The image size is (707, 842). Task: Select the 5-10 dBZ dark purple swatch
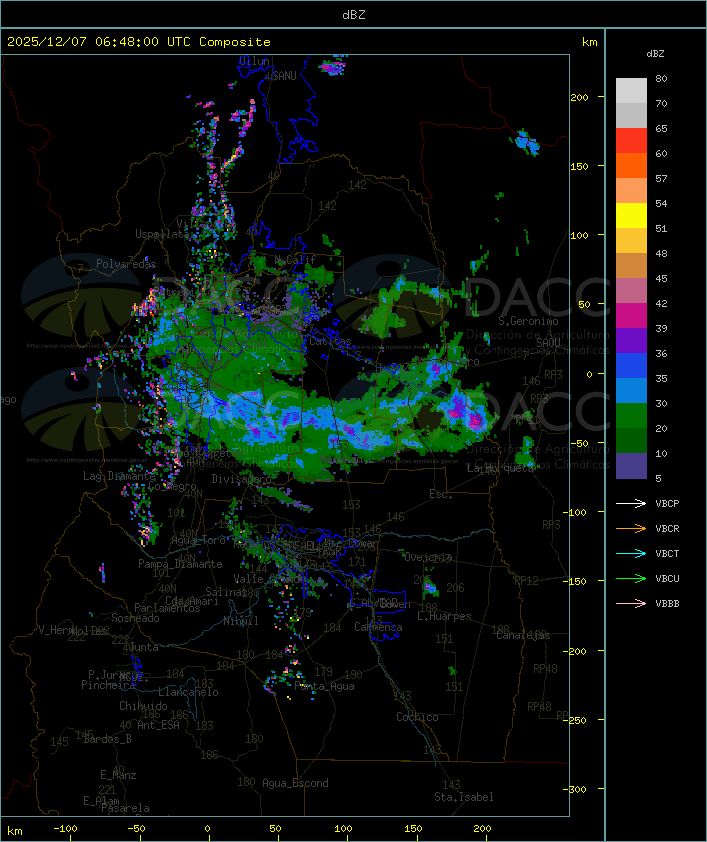click(631, 466)
